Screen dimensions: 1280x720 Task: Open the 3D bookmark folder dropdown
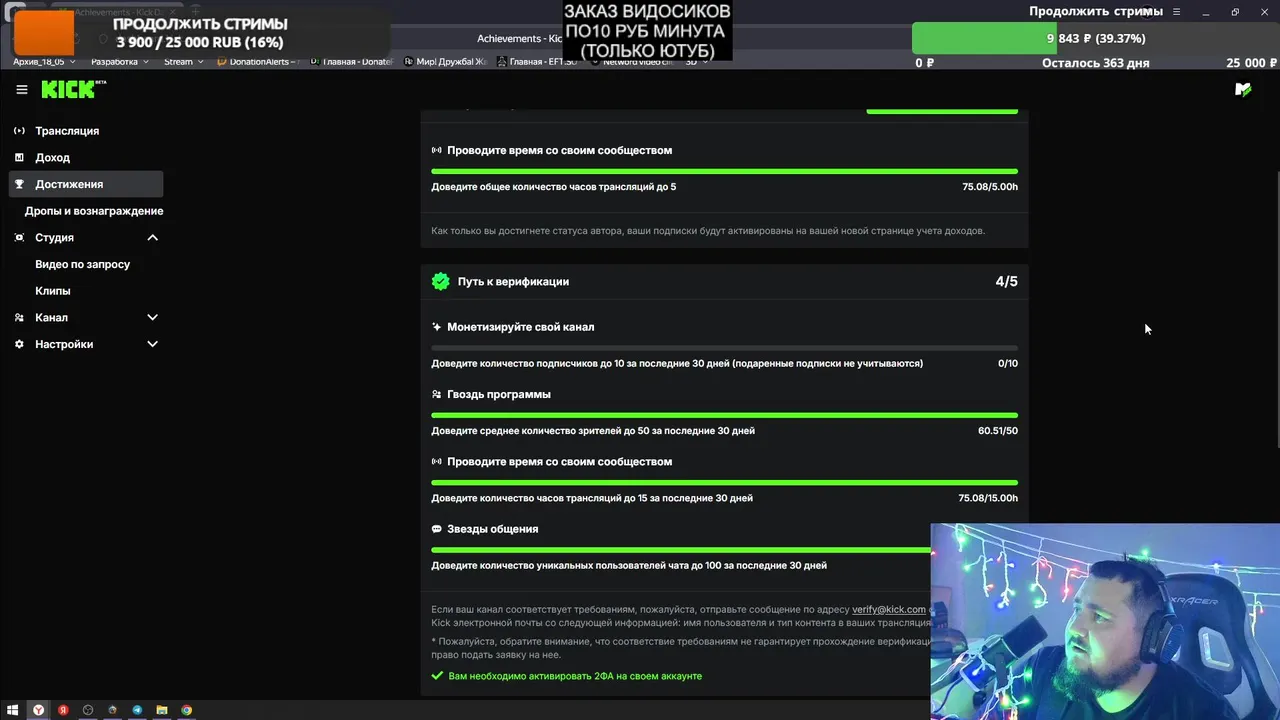(x=696, y=62)
